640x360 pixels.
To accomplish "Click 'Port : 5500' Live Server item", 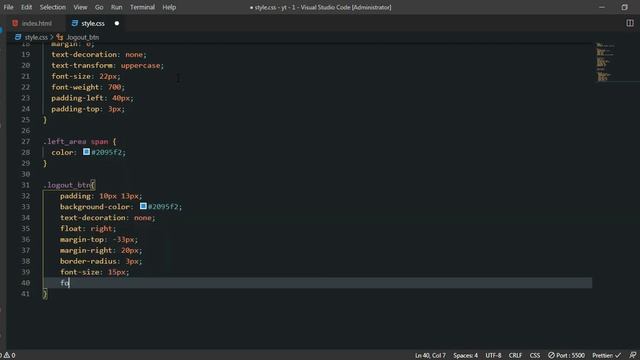I will coord(566,355).
